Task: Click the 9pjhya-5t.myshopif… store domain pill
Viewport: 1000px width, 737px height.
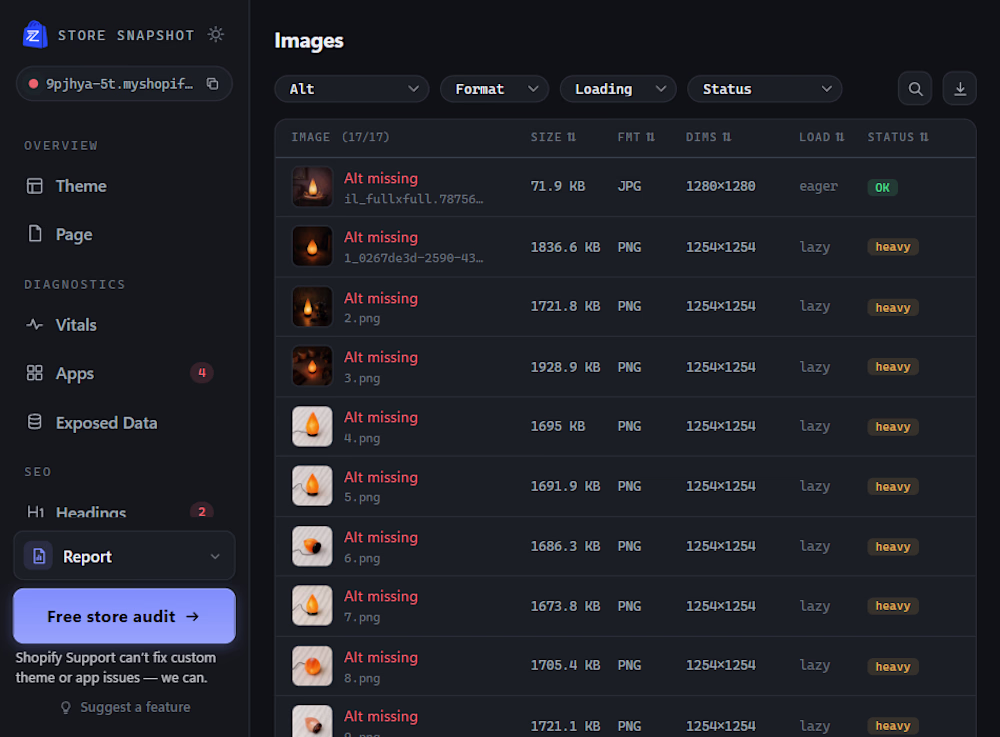Action: tap(124, 84)
